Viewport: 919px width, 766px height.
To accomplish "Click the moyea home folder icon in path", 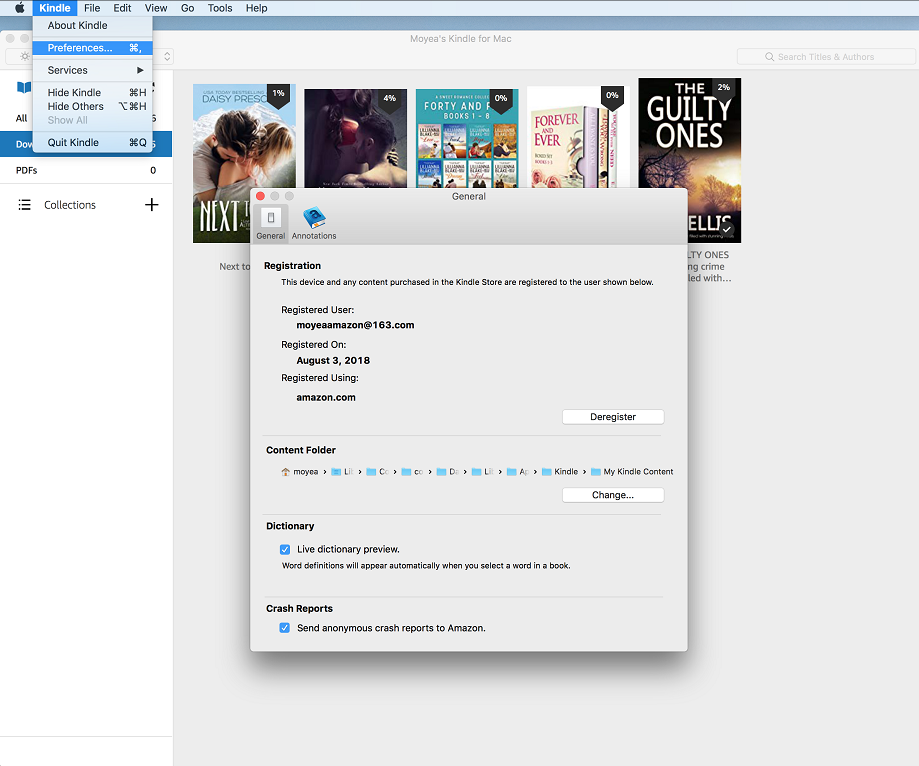I will [x=285, y=472].
